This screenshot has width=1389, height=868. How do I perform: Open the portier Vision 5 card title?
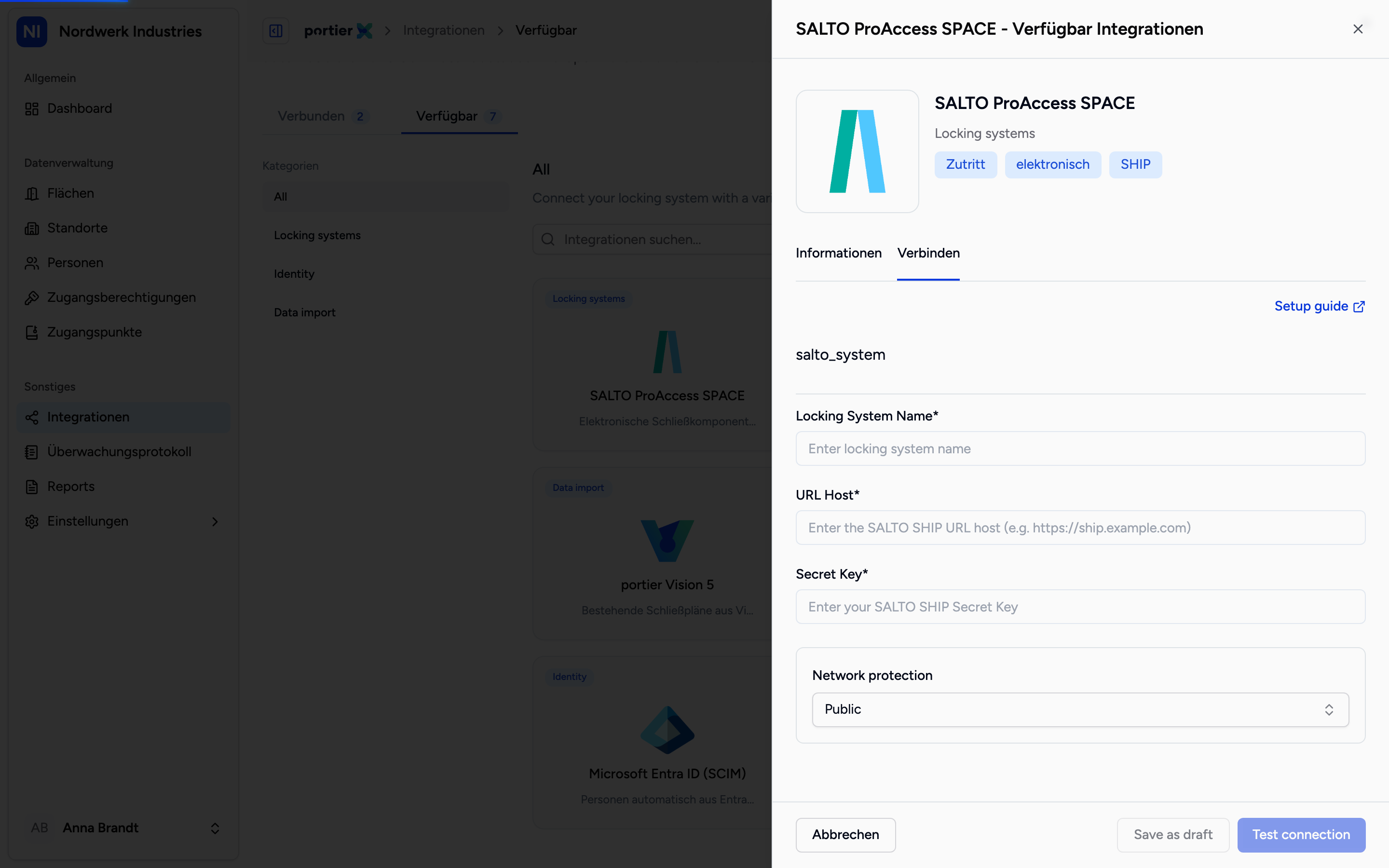click(667, 585)
